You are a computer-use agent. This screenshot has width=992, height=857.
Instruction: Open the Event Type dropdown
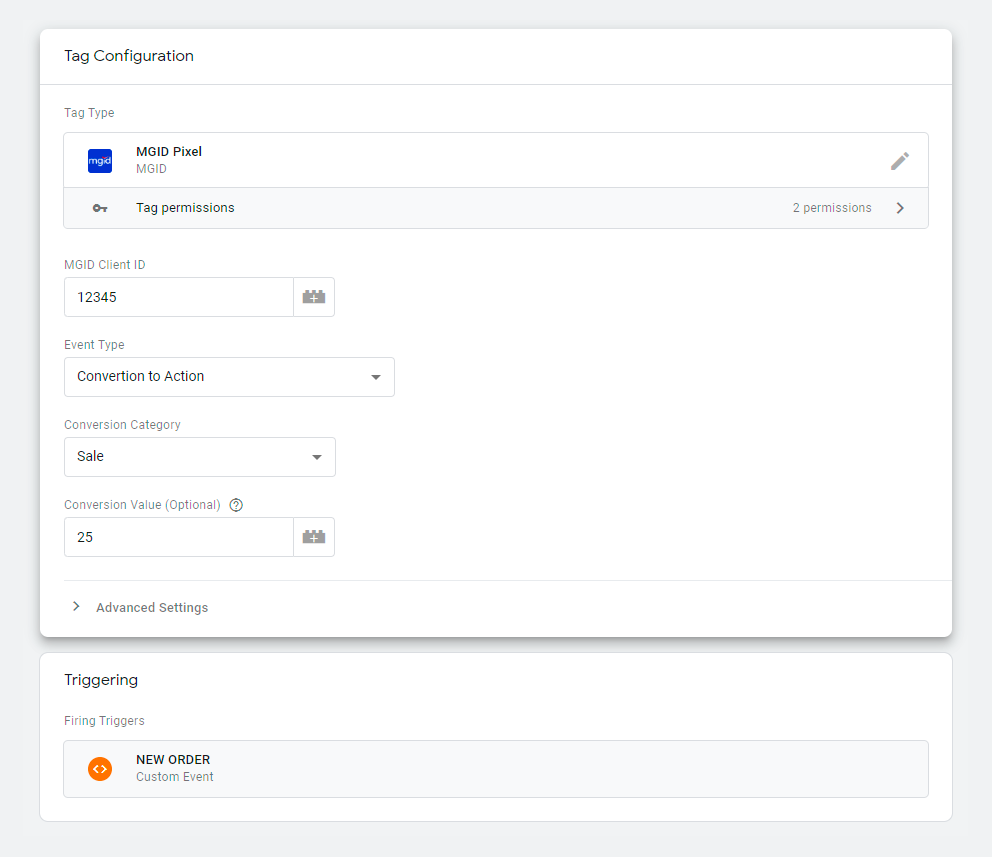click(229, 377)
